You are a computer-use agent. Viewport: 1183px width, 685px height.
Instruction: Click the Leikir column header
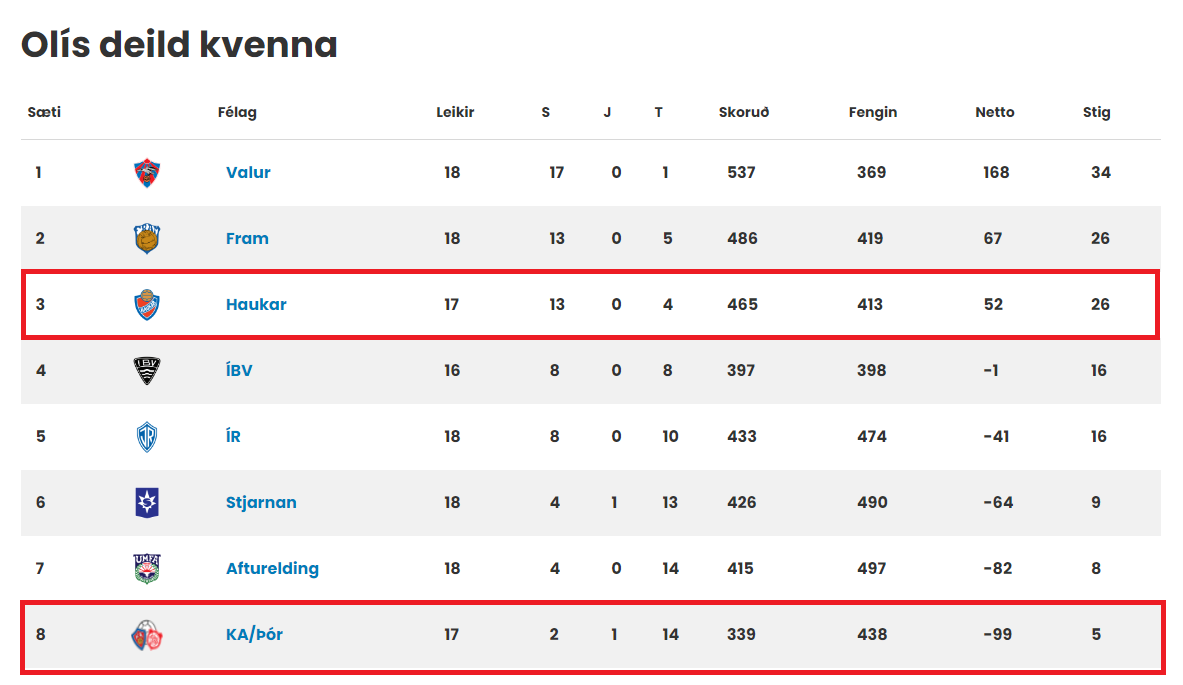(455, 112)
